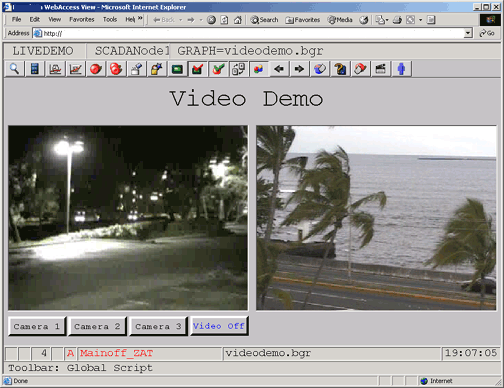The width and height of the screenshot is (504, 388).
Task: Go to next graph with right arrow
Action: pyautogui.click(x=299, y=69)
